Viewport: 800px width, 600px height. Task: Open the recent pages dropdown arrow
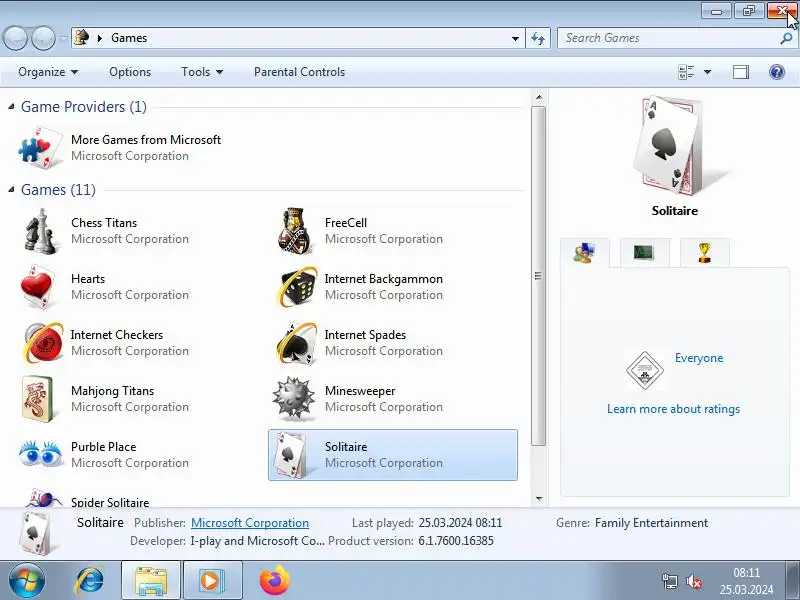pos(63,38)
